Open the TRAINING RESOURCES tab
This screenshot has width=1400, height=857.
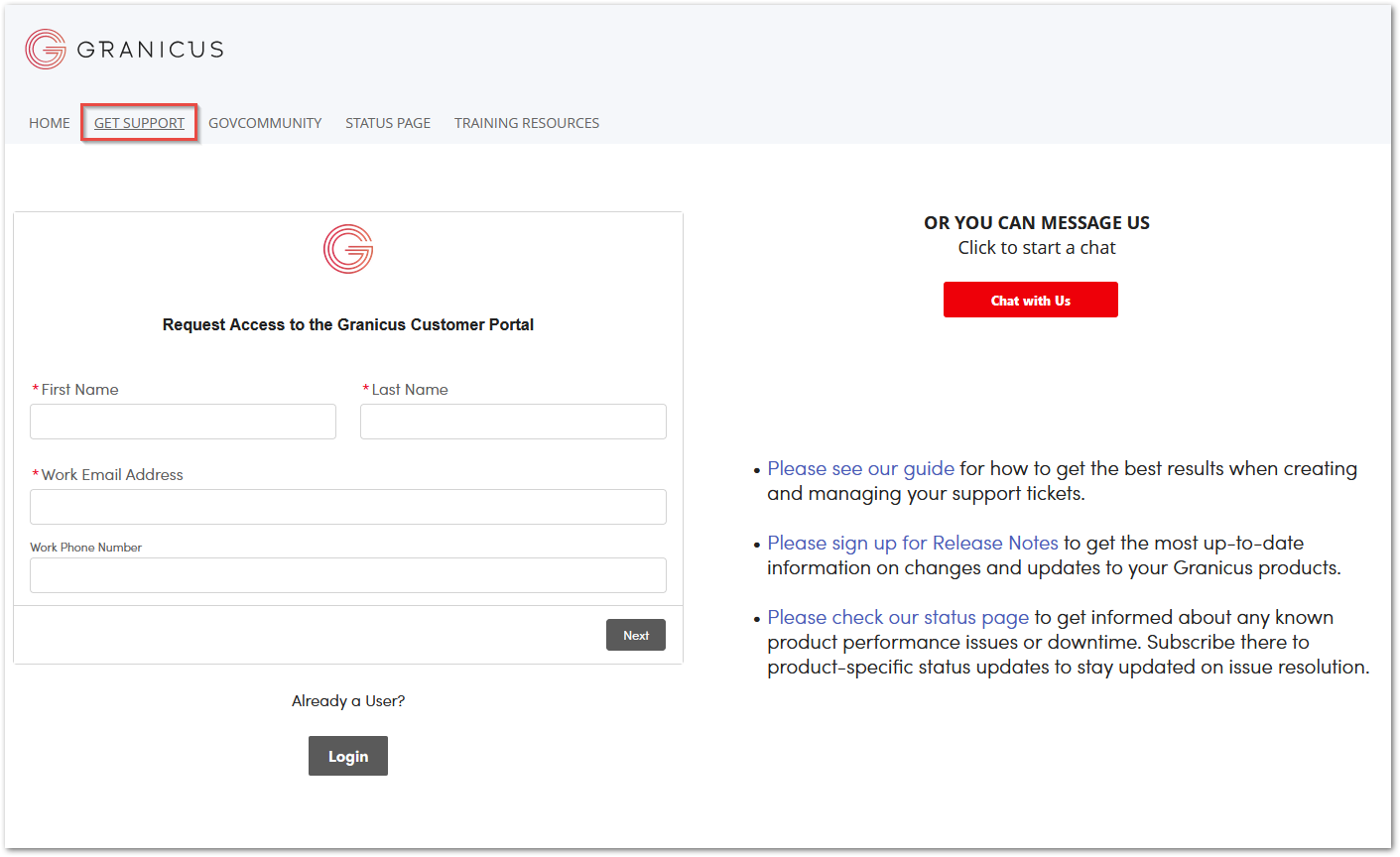click(x=526, y=122)
